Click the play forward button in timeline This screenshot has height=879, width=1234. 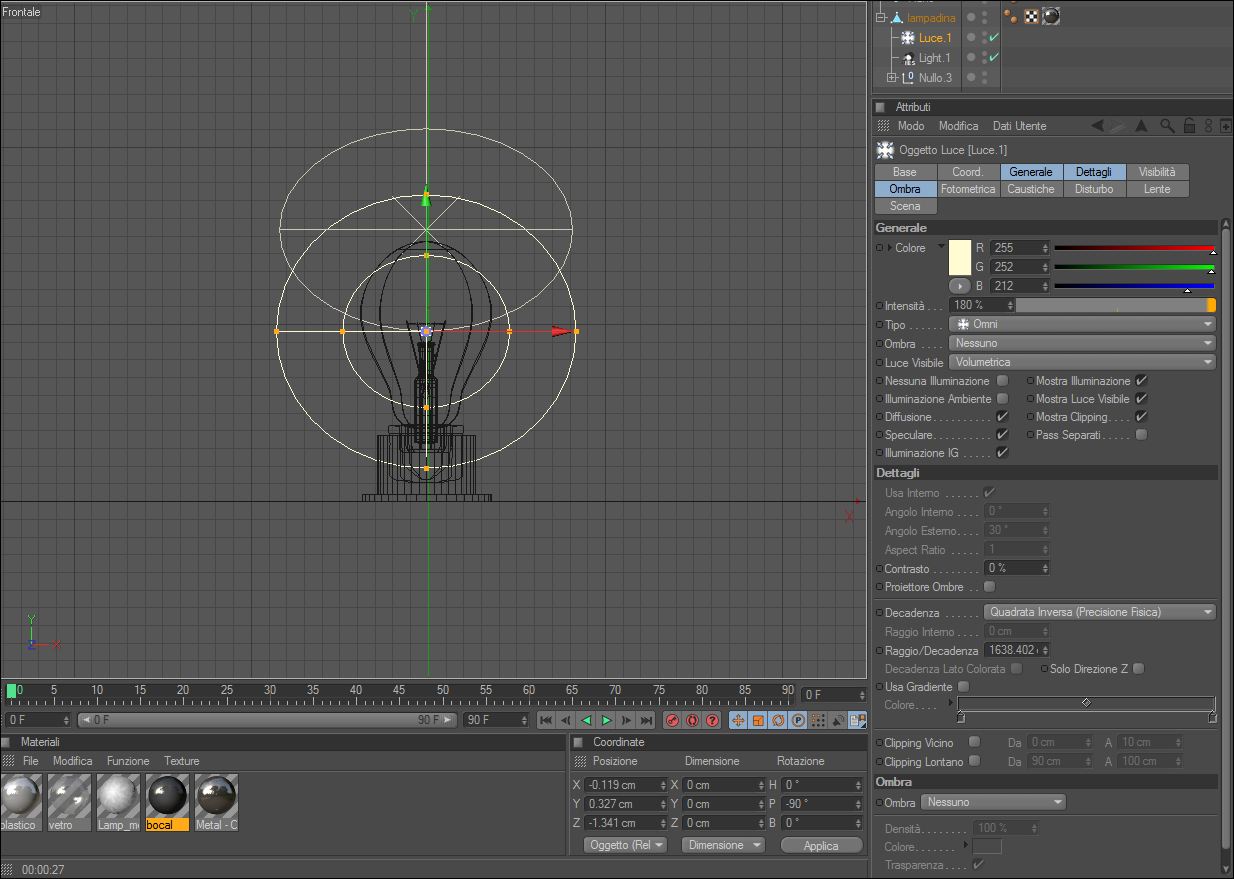(606, 720)
